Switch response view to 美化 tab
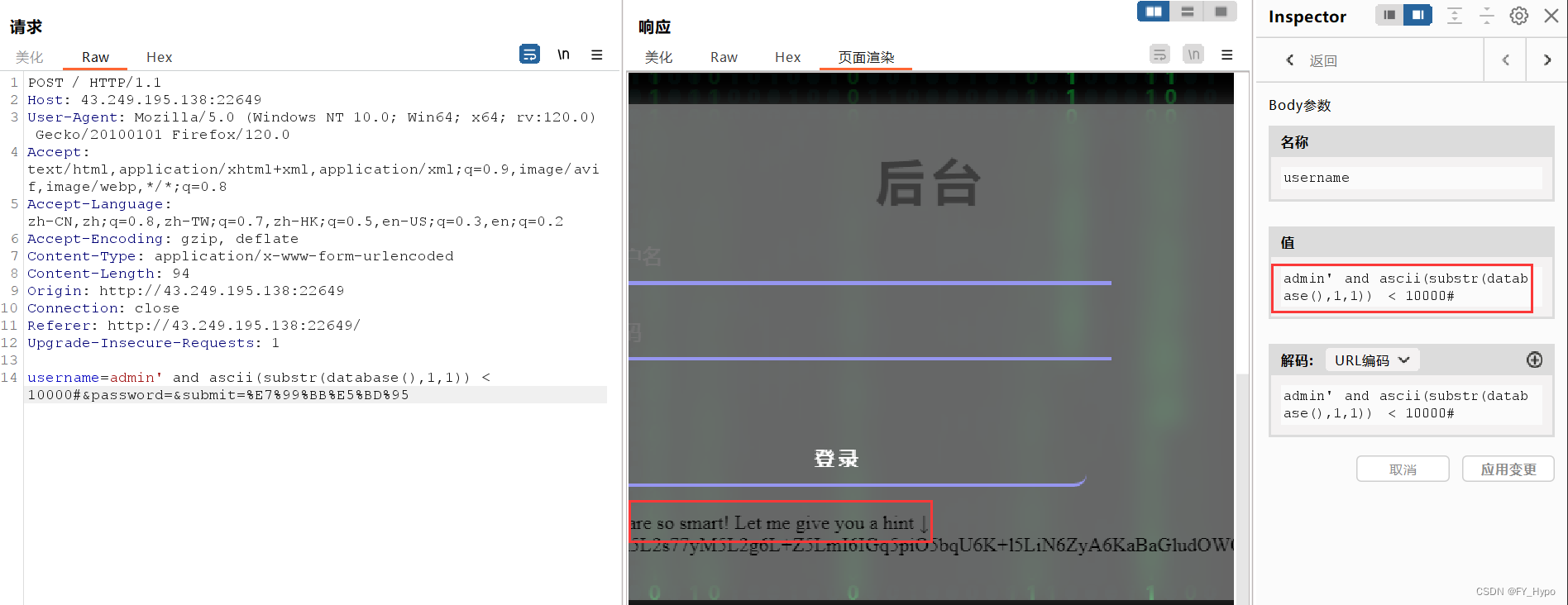Image resolution: width=1568 pixels, height=605 pixels. click(x=659, y=57)
